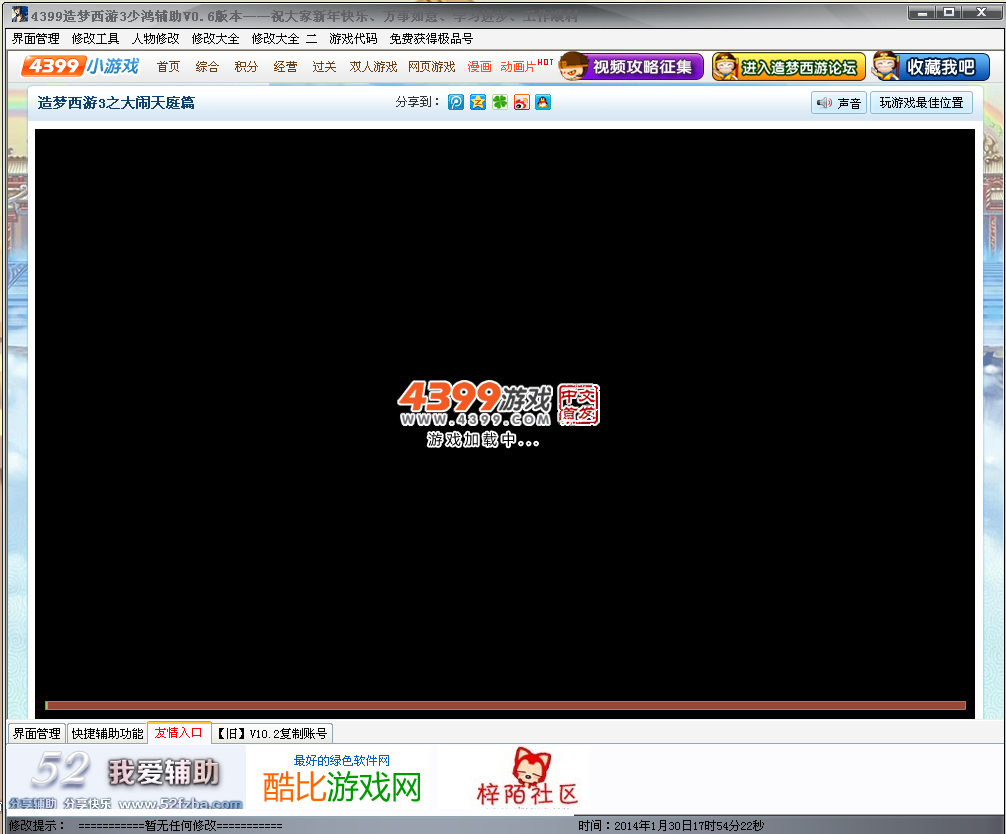The width and height of the screenshot is (1006, 834).
Task: Open the 积分 category link
Action: [246, 67]
